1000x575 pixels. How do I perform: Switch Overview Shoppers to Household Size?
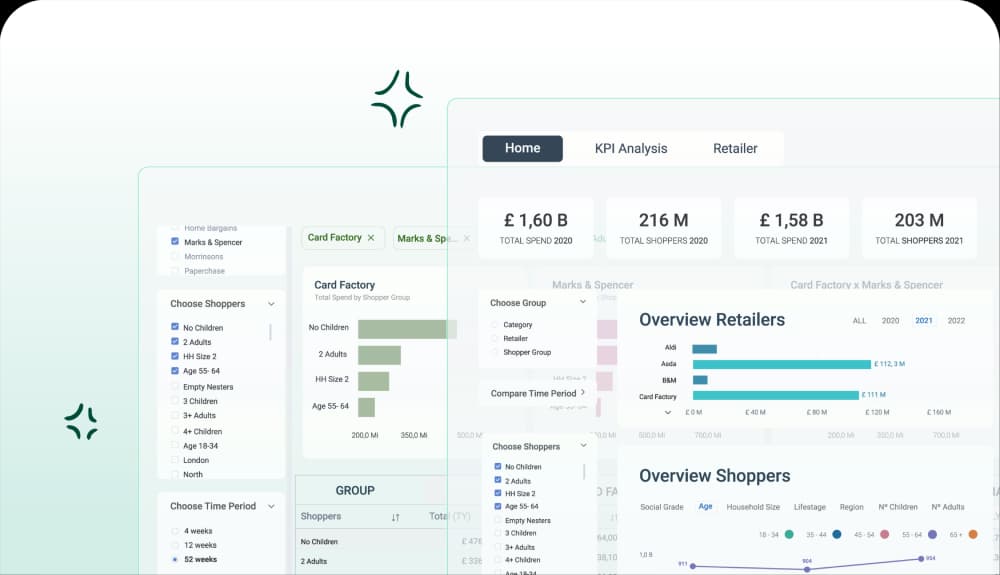pyautogui.click(x=753, y=507)
